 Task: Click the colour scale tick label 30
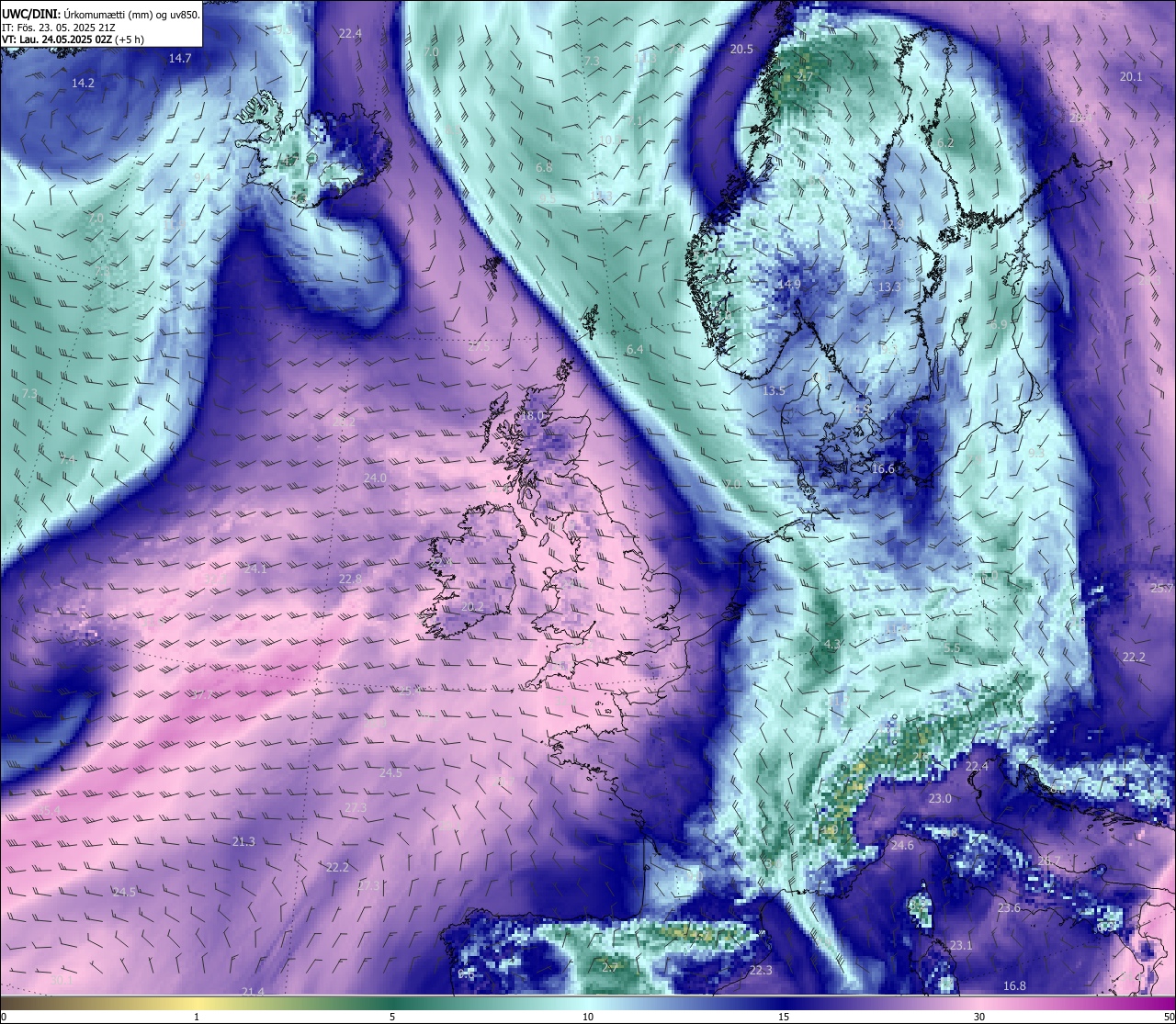point(979,1017)
